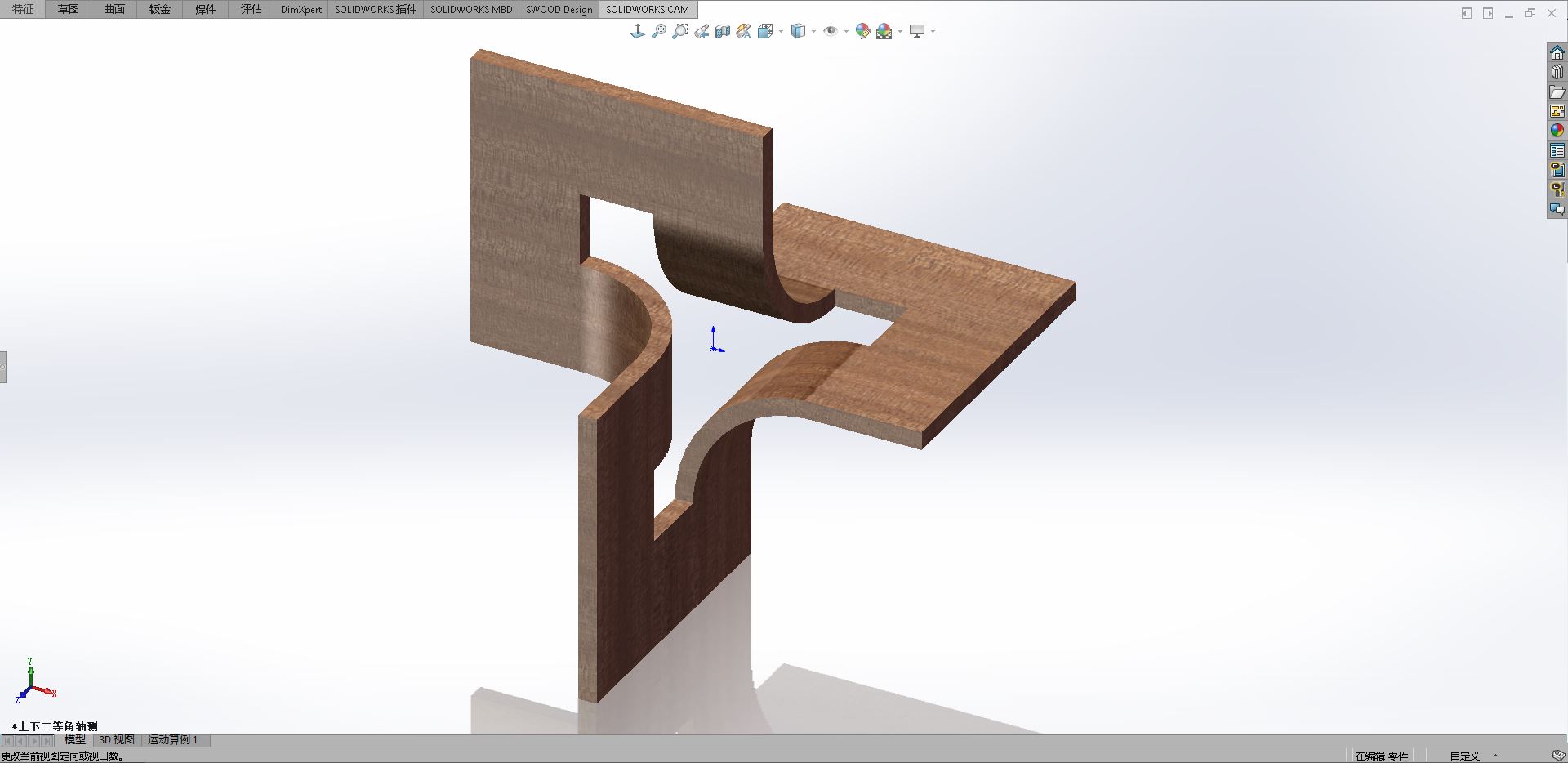The width and height of the screenshot is (1568, 763).
Task: Open the Custom Properties pane
Action: point(1557,150)
